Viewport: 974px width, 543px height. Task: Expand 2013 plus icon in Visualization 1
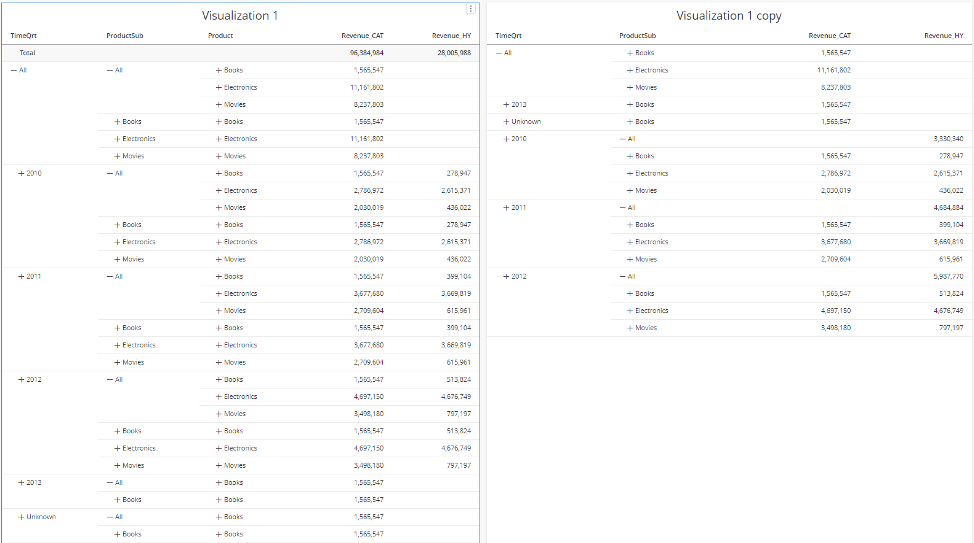click(x=22, y=483)
